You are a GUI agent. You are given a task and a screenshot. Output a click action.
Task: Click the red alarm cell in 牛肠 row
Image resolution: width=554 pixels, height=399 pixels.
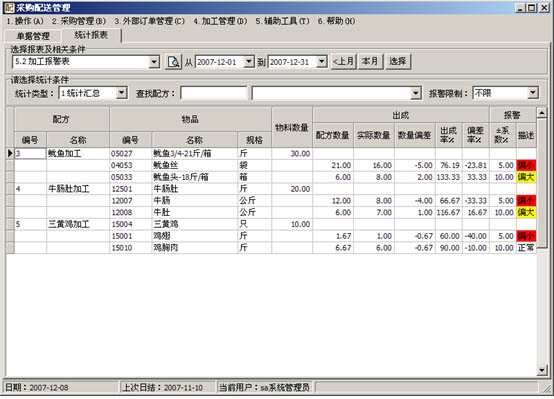tap(526, 201)
